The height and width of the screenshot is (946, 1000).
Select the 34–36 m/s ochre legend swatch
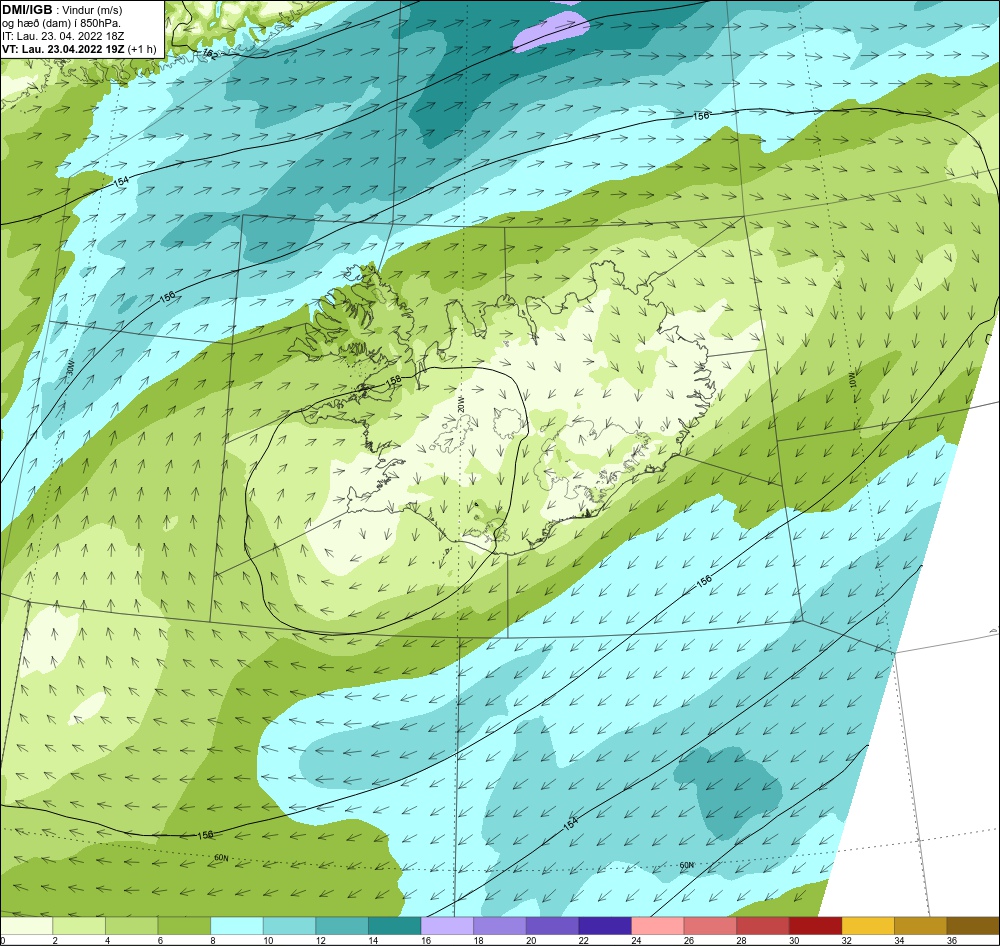[x=921, y=925]
